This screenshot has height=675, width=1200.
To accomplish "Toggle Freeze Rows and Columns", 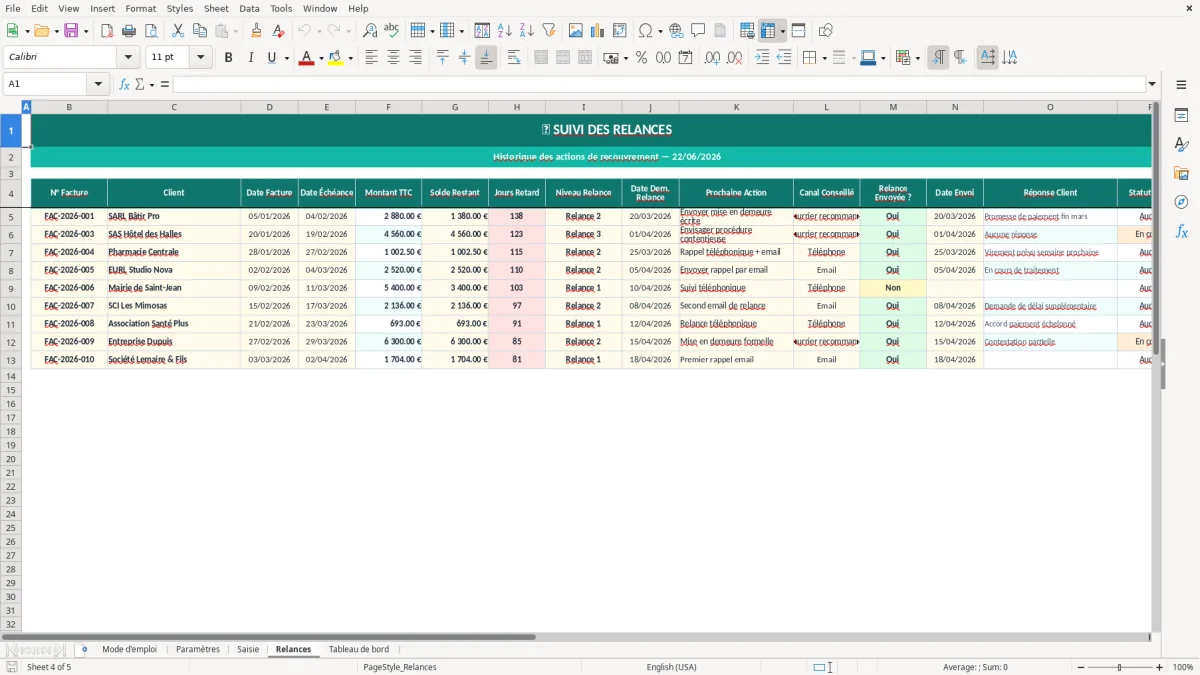I will [768, 31].
